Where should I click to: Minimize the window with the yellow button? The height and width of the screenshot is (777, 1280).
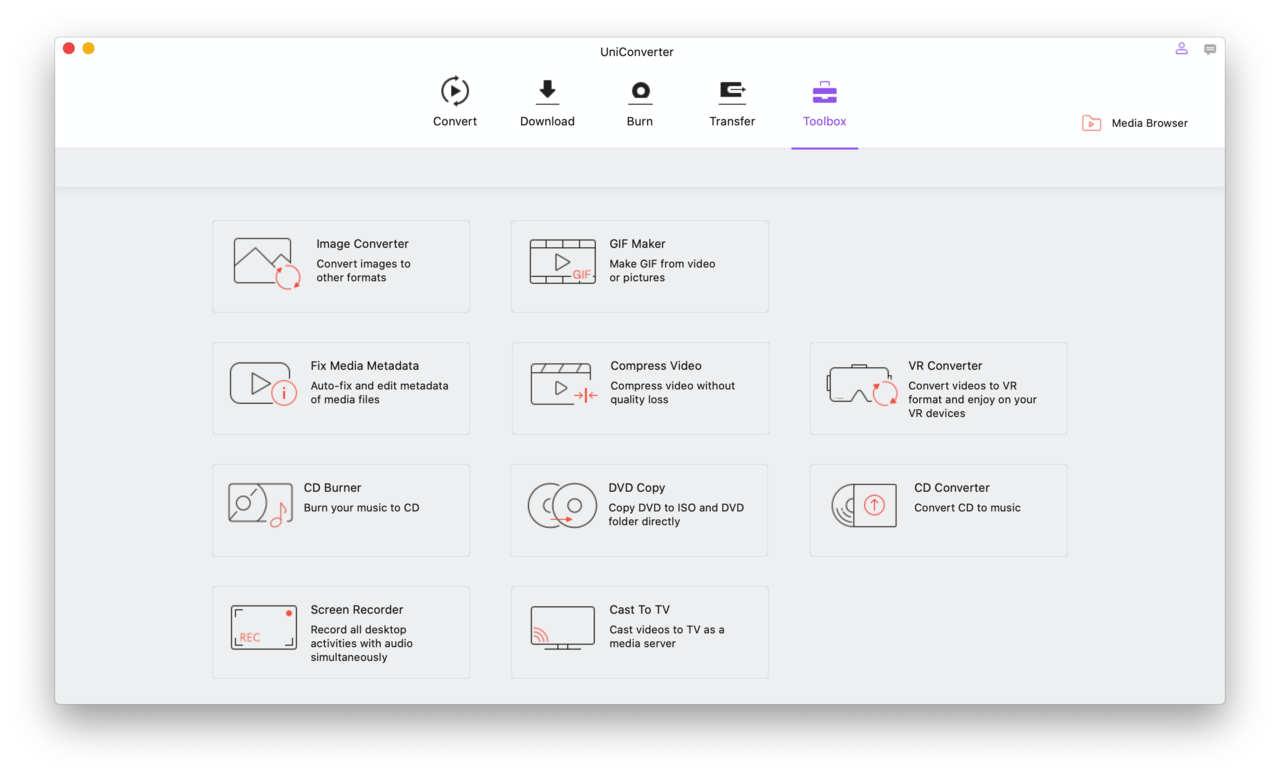88,48
